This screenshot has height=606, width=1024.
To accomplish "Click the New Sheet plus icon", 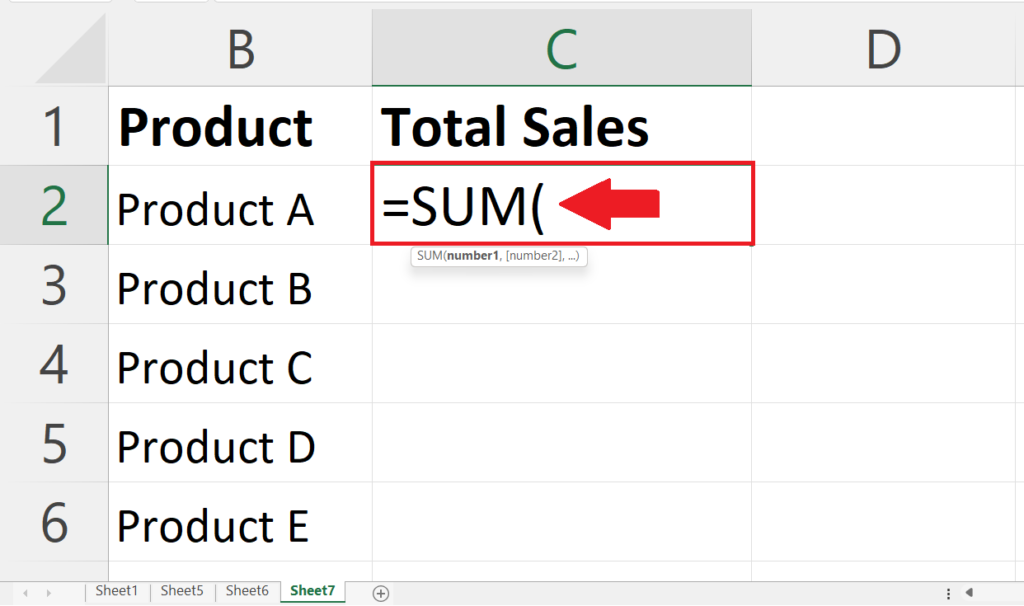I will click(x=381, y=593).
